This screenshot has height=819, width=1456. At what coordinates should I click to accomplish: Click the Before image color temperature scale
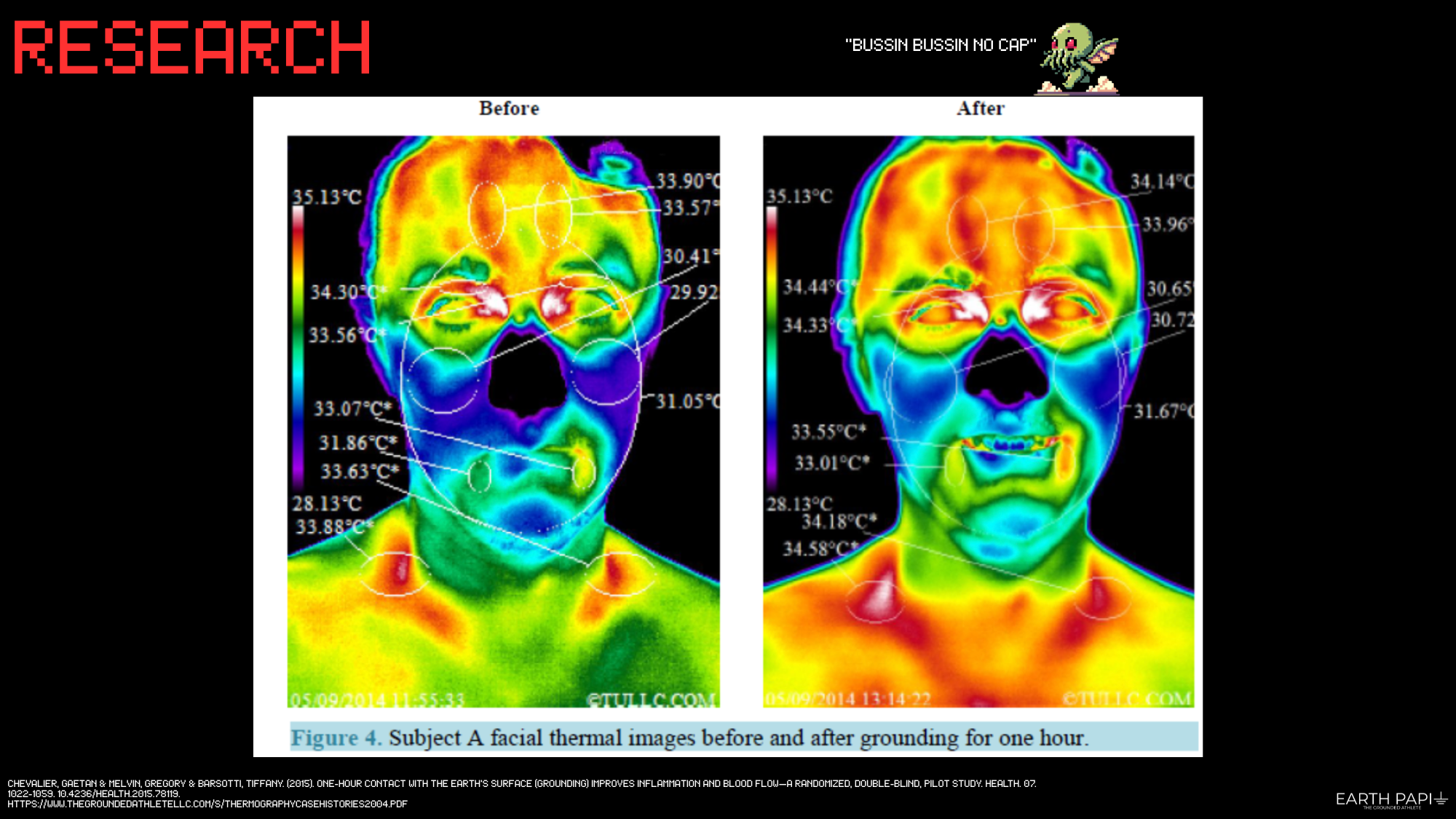tap(298, 349)
